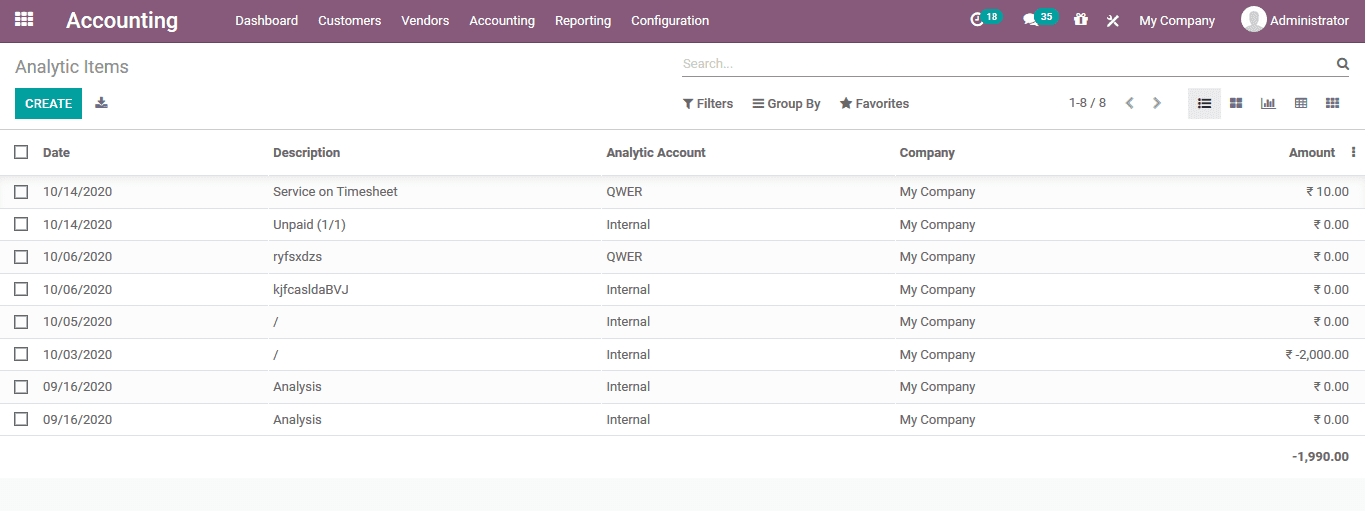Click the search magnifier icon

point(1342,64)
